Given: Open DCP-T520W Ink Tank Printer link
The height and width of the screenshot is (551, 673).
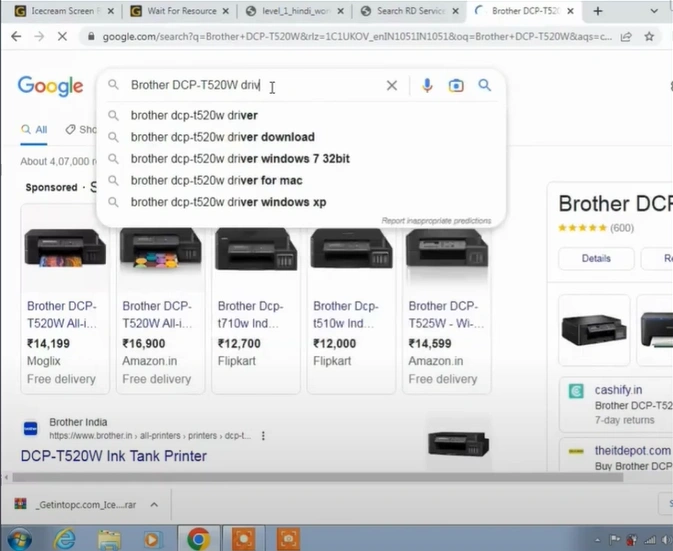Looking at the screenshot, I should point(113,456).
